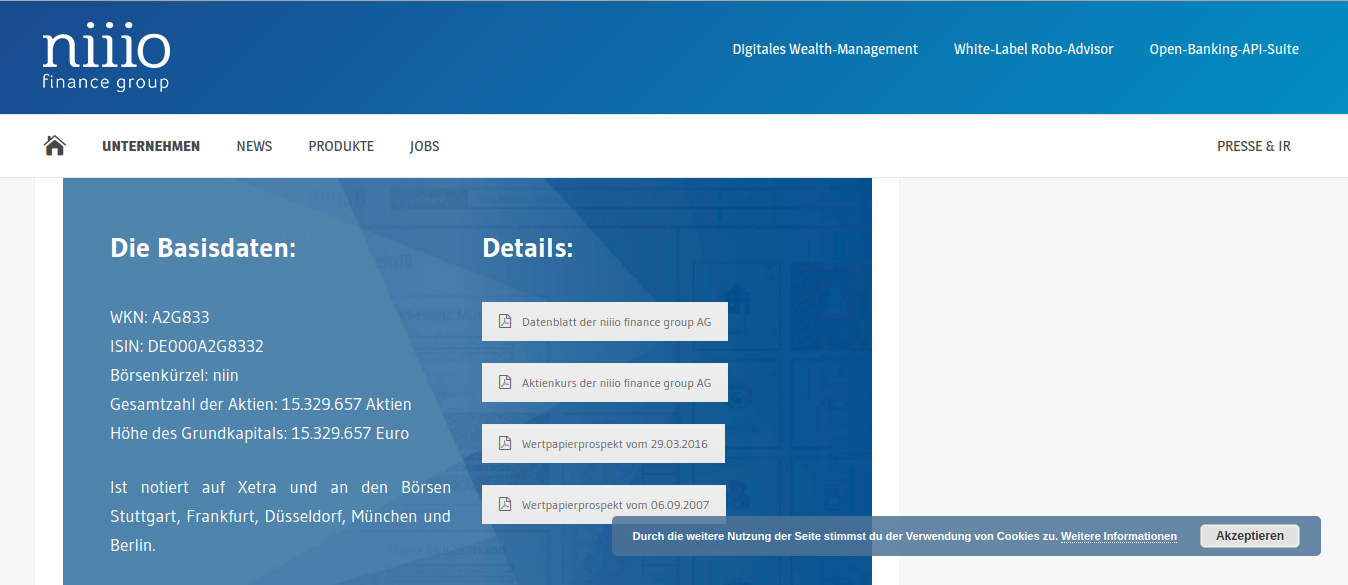This screenshot has height=585, width=1348.
Task: Select the JOBS navigation item
Action: click(x=424, y=145)
